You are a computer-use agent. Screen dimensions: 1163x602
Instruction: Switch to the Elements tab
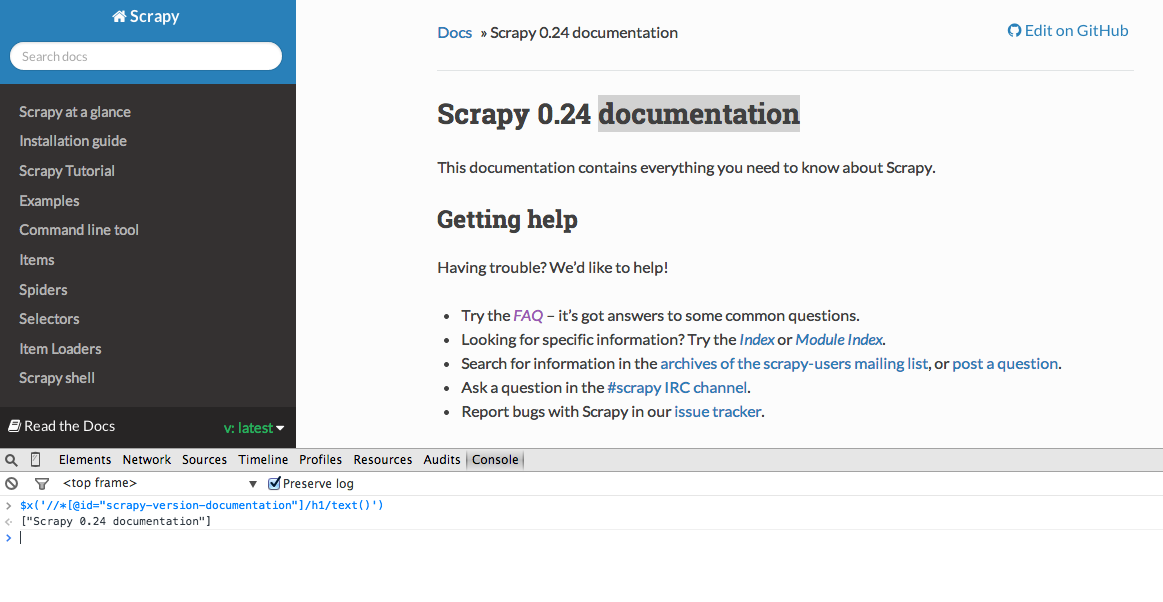coord(85,460)
